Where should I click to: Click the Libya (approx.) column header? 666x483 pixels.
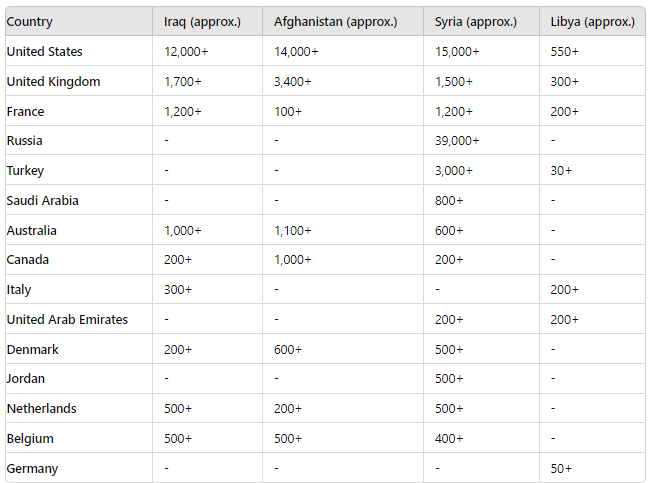point(593,21)
